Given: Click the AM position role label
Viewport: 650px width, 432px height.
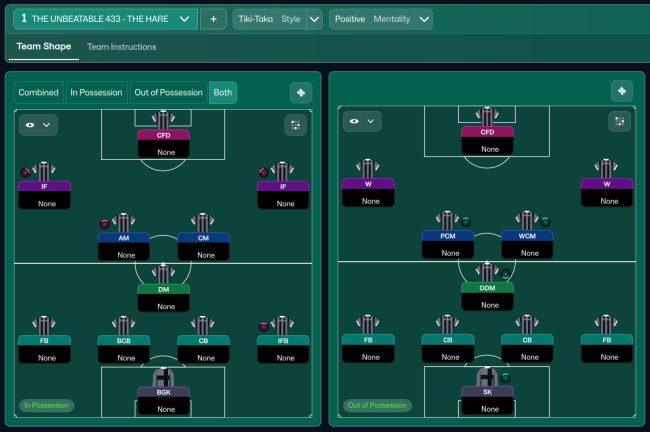Looking at the screenshot, I should pos(123,238).
